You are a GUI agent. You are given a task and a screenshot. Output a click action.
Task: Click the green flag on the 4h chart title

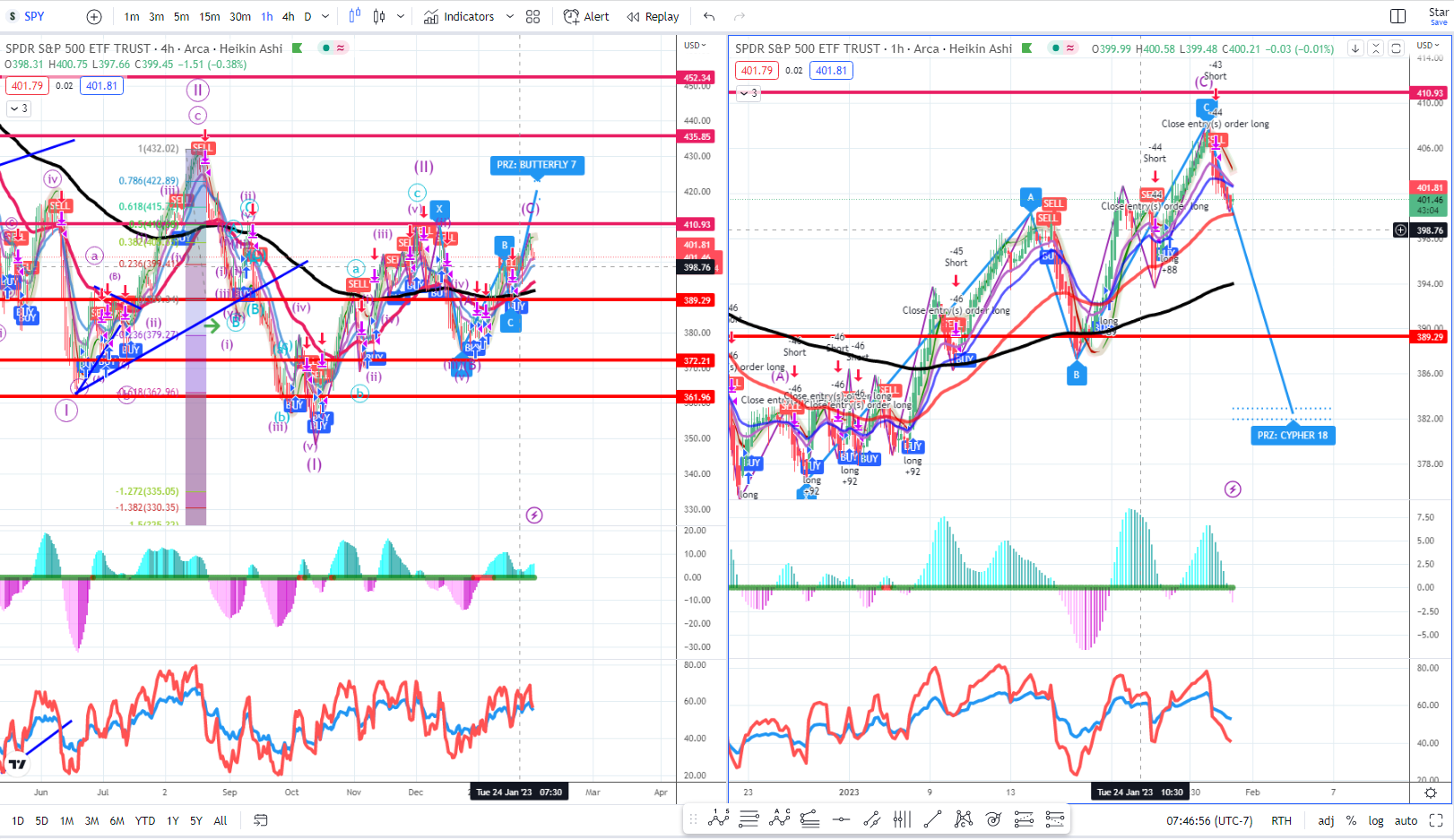point(298,48)
